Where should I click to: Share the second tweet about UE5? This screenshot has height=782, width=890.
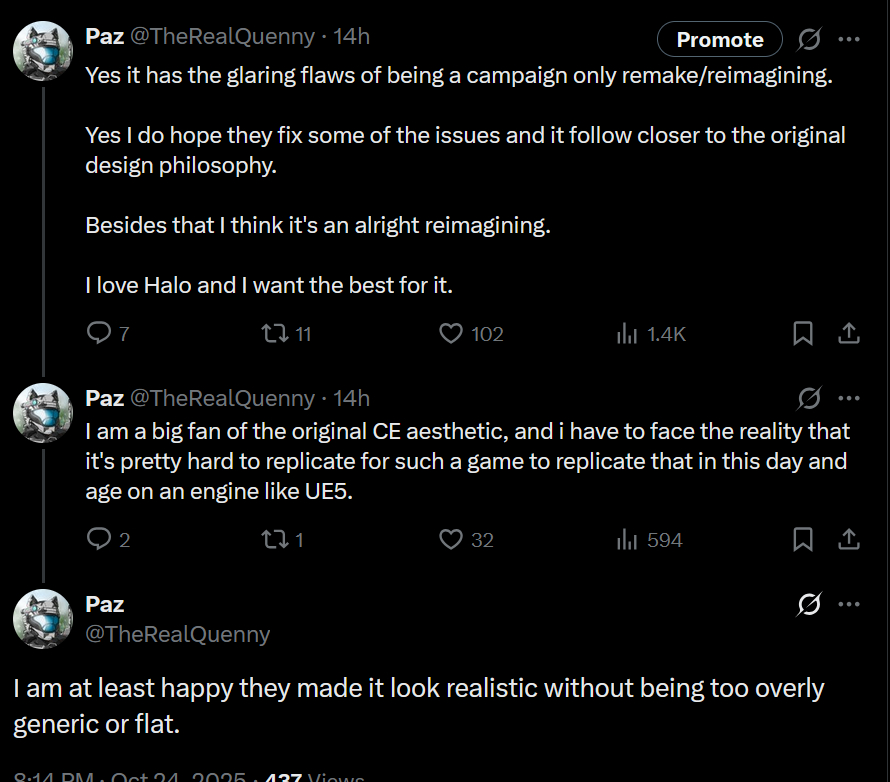(849, 540)
